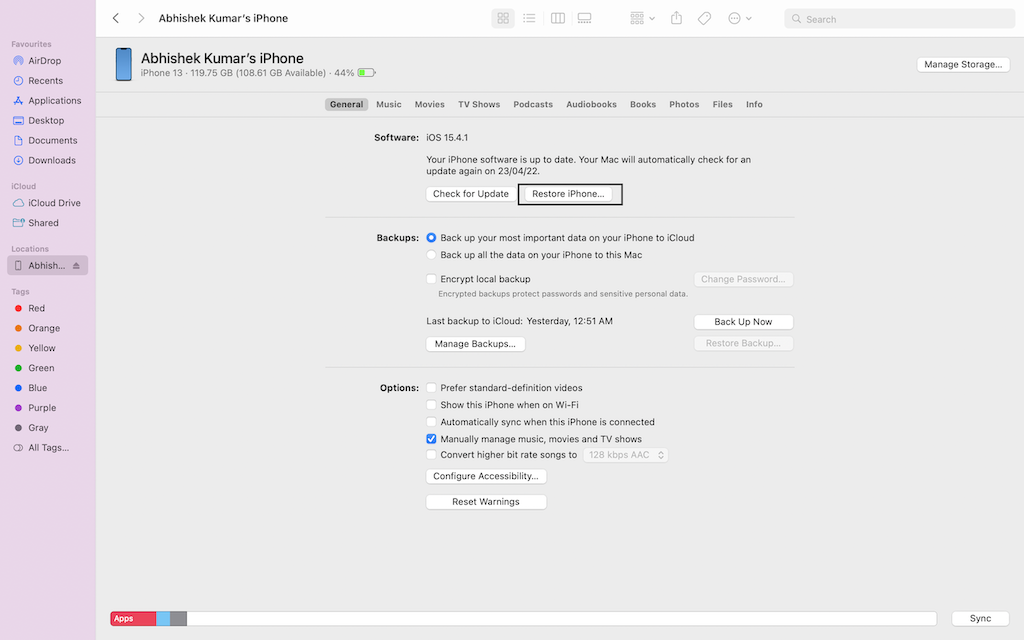The image size is (1024, 640).
Task: Switch to the Movies tab
Action: (x=429, y=104)
